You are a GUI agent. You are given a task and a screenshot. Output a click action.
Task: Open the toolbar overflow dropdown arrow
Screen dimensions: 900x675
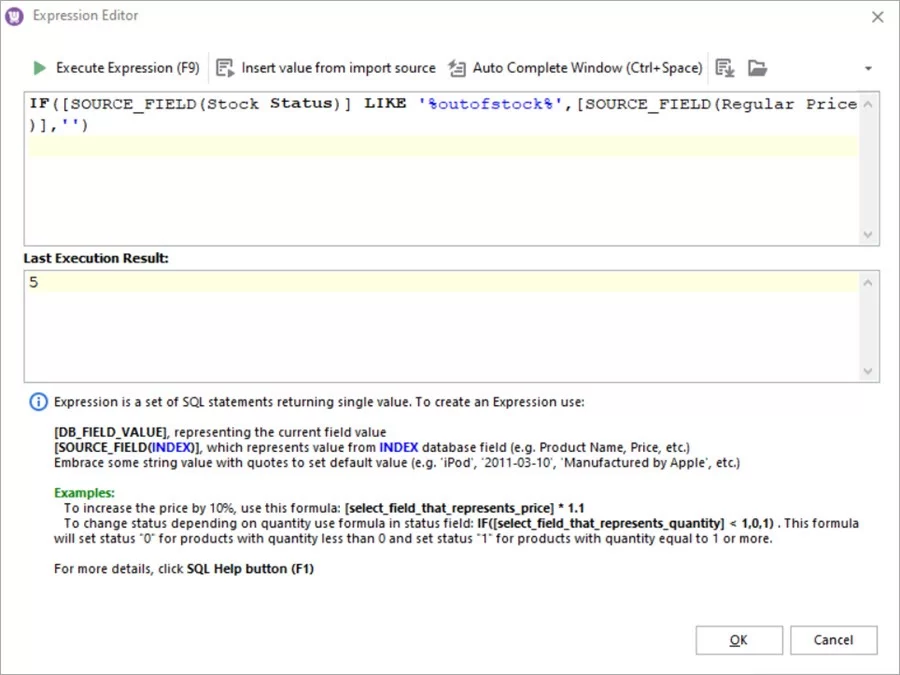[x=867, y=68]
